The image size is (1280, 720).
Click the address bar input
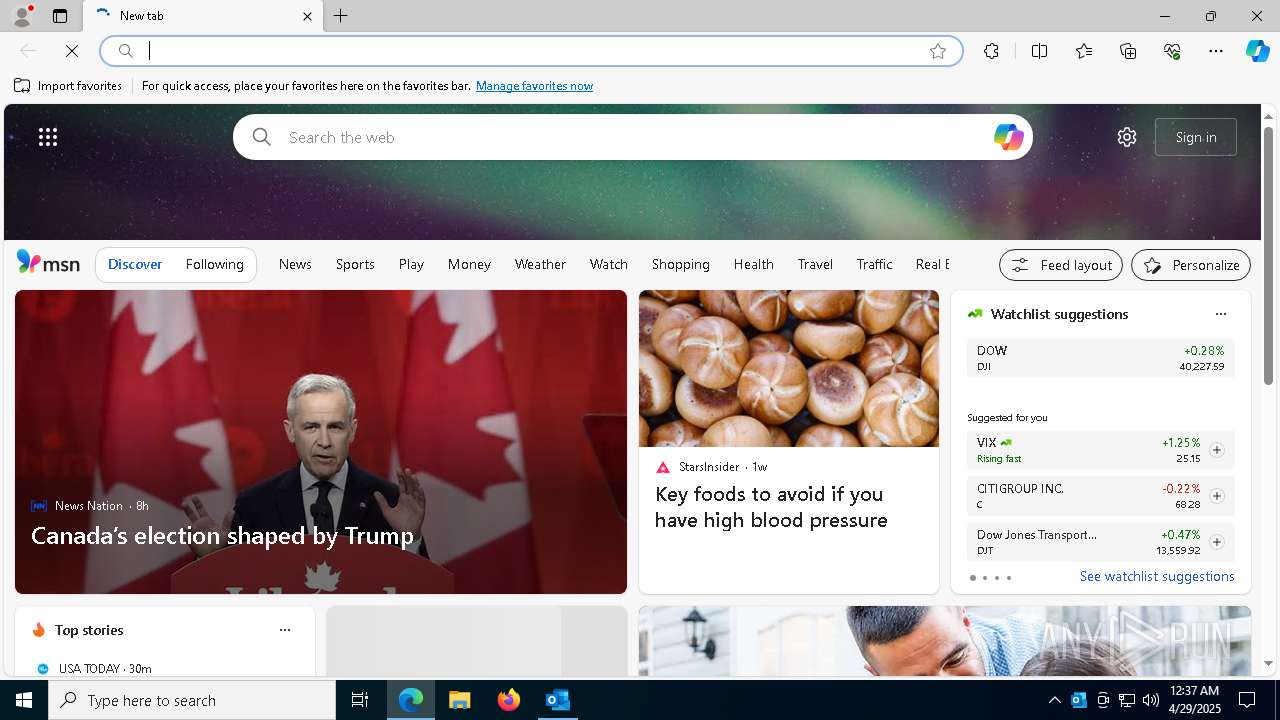[x=530, y=51]
